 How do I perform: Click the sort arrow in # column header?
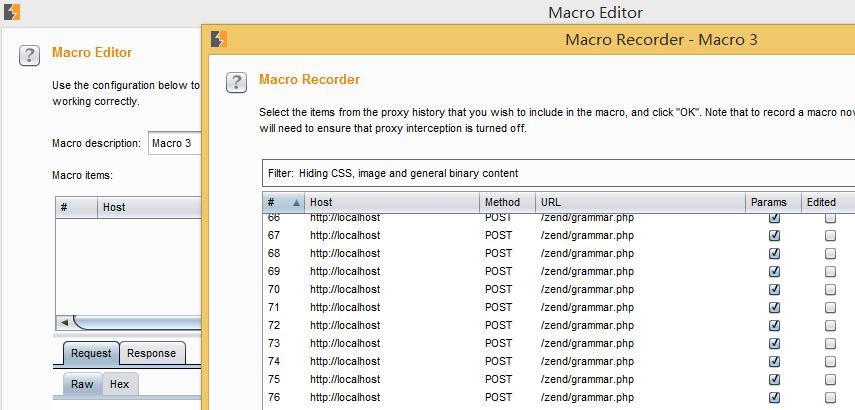[296, 202]
